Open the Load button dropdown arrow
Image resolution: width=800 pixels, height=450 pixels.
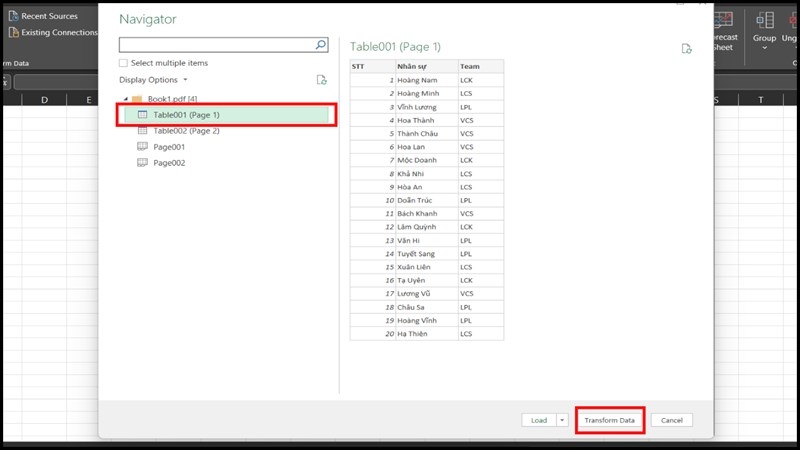[563, 421]
